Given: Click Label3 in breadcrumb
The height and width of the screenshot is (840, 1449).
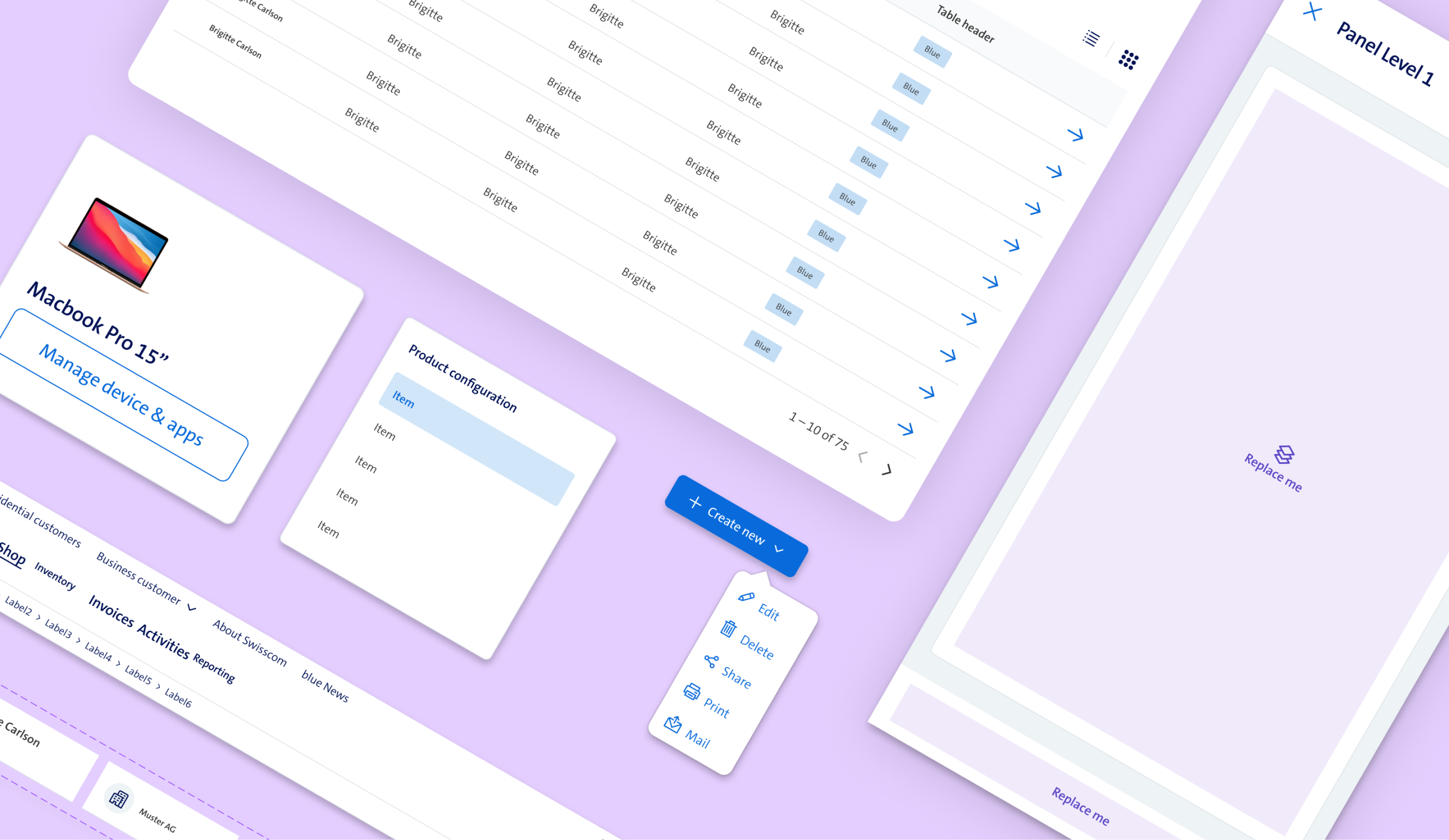Looking at the screenshot, I should (x=59, y=628).
